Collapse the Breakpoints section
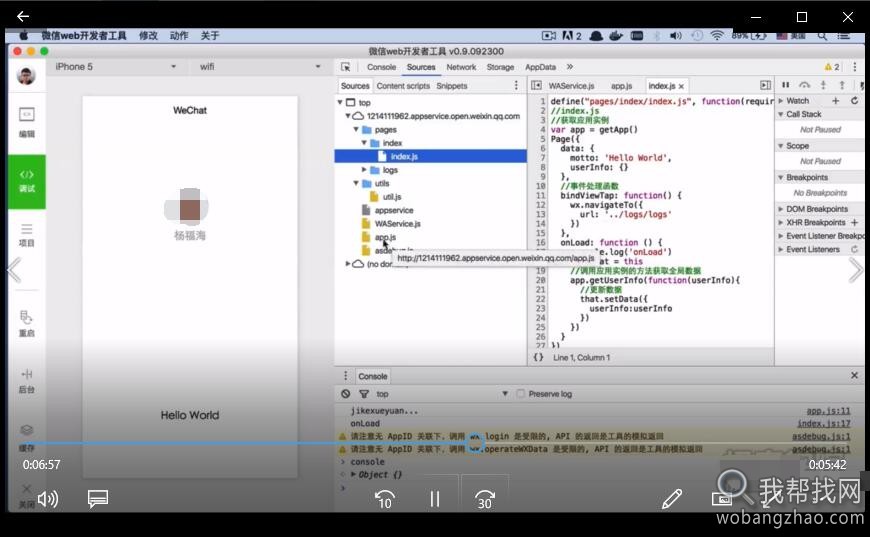This screenshot has width=870, height=537. [x=781, y=178]
